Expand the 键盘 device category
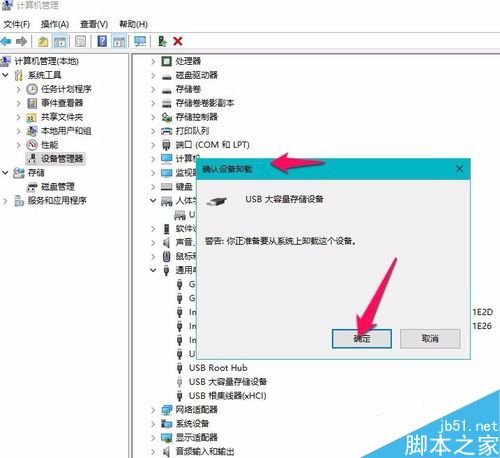 click(153, 187)
